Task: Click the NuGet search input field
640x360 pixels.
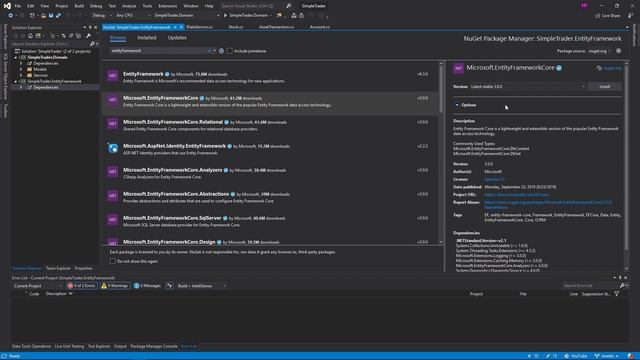Action: [x=160, y=51]
